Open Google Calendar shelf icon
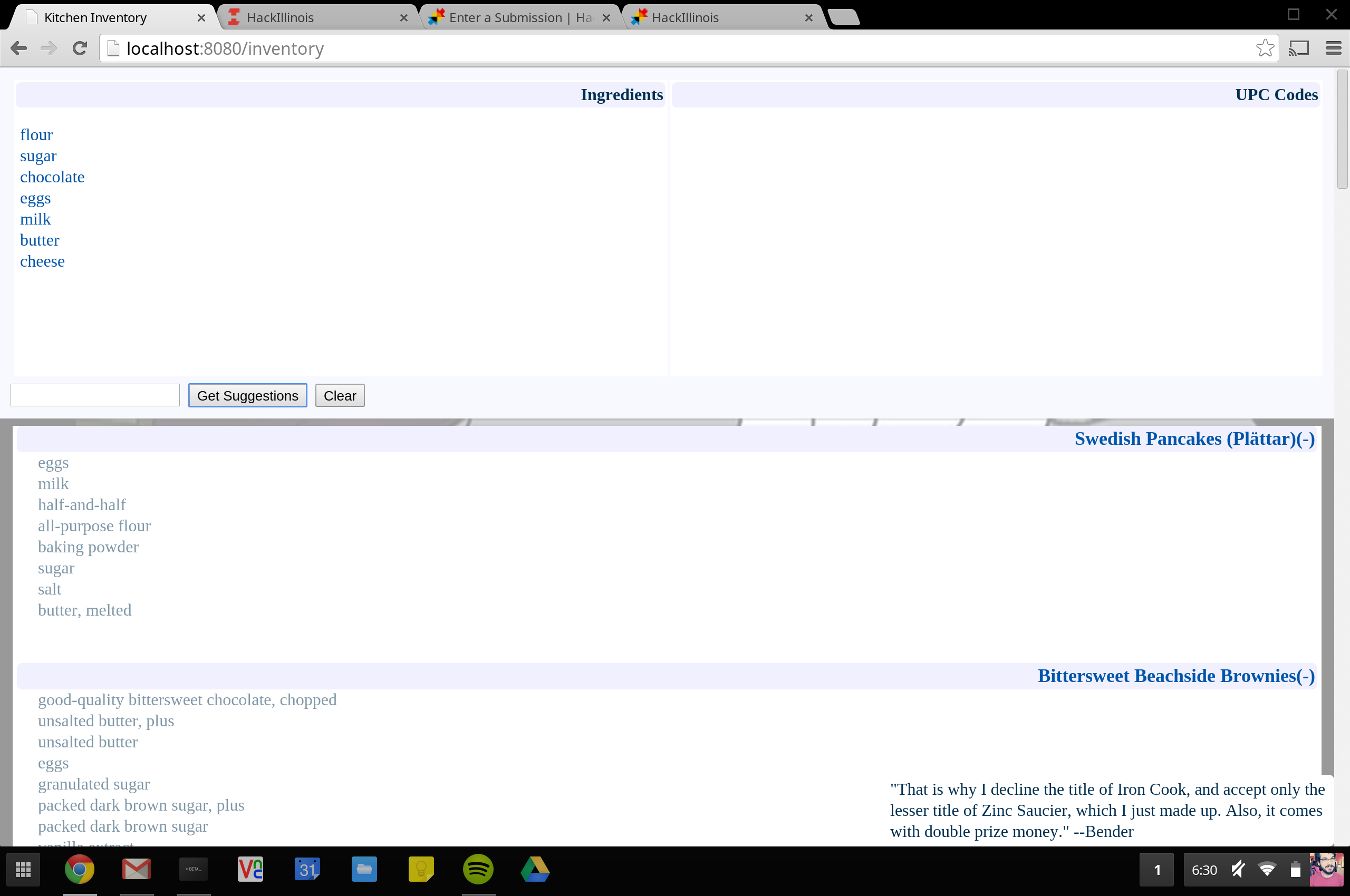Viewport: 1350px width, 896px height. coord(307,869)
